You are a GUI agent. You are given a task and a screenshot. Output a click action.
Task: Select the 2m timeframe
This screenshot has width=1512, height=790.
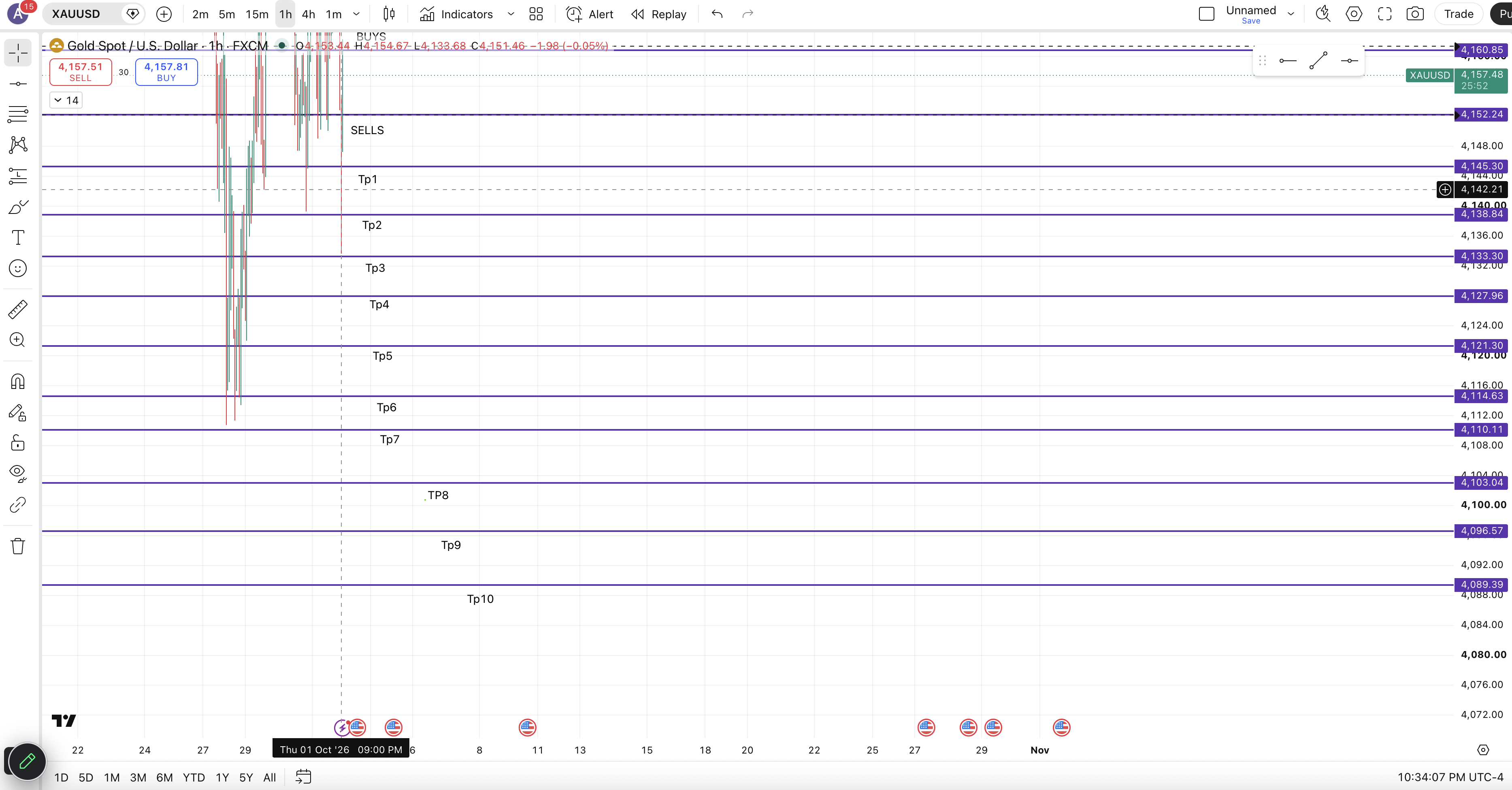(x=200, y=14)
